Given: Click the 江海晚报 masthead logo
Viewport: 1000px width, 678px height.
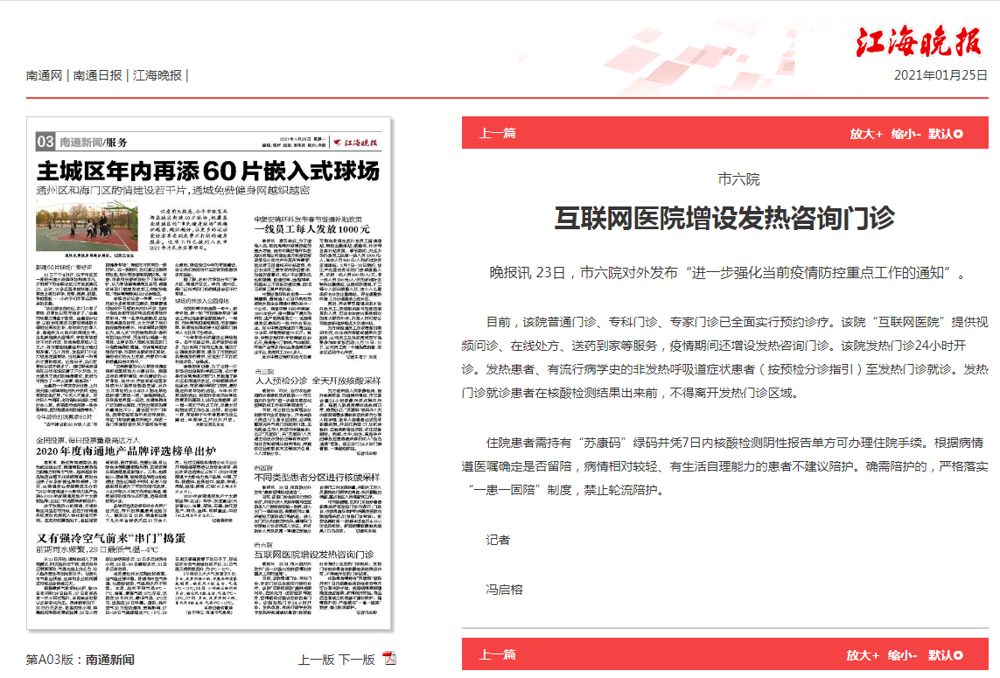Looking at the screenshot, I should tap(919, 42).
